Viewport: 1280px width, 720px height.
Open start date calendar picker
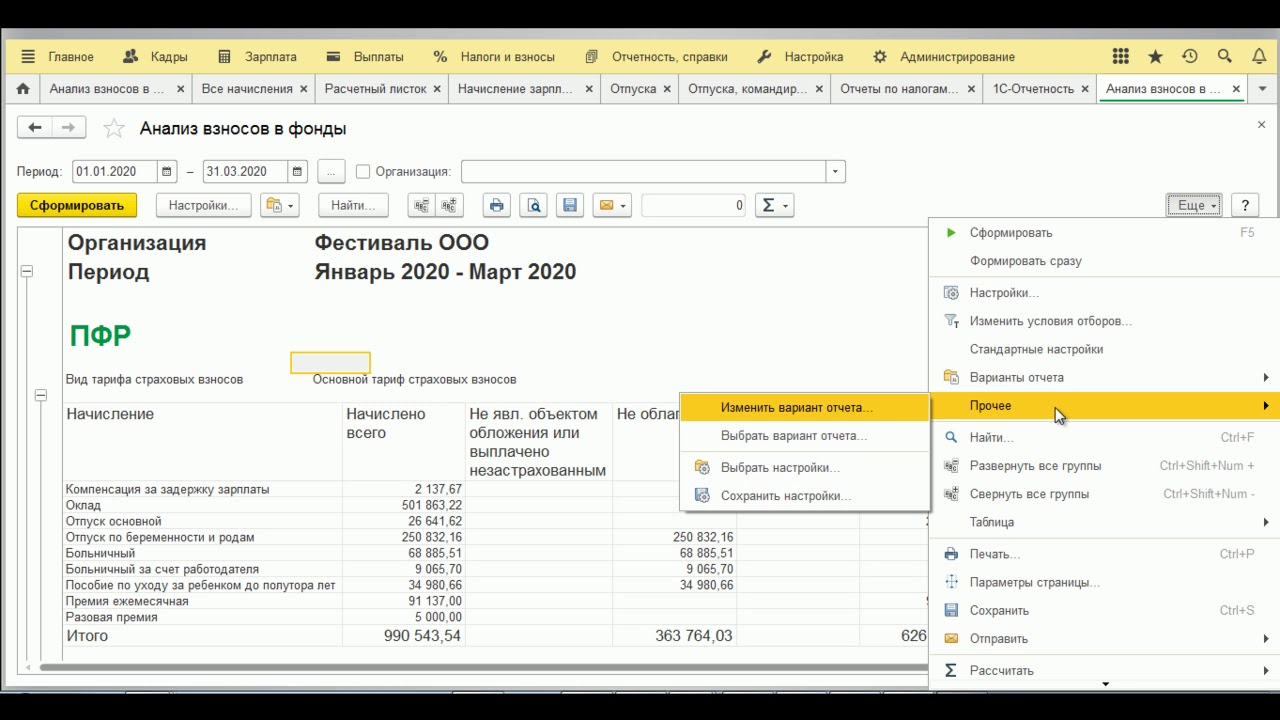click(167, 172)
